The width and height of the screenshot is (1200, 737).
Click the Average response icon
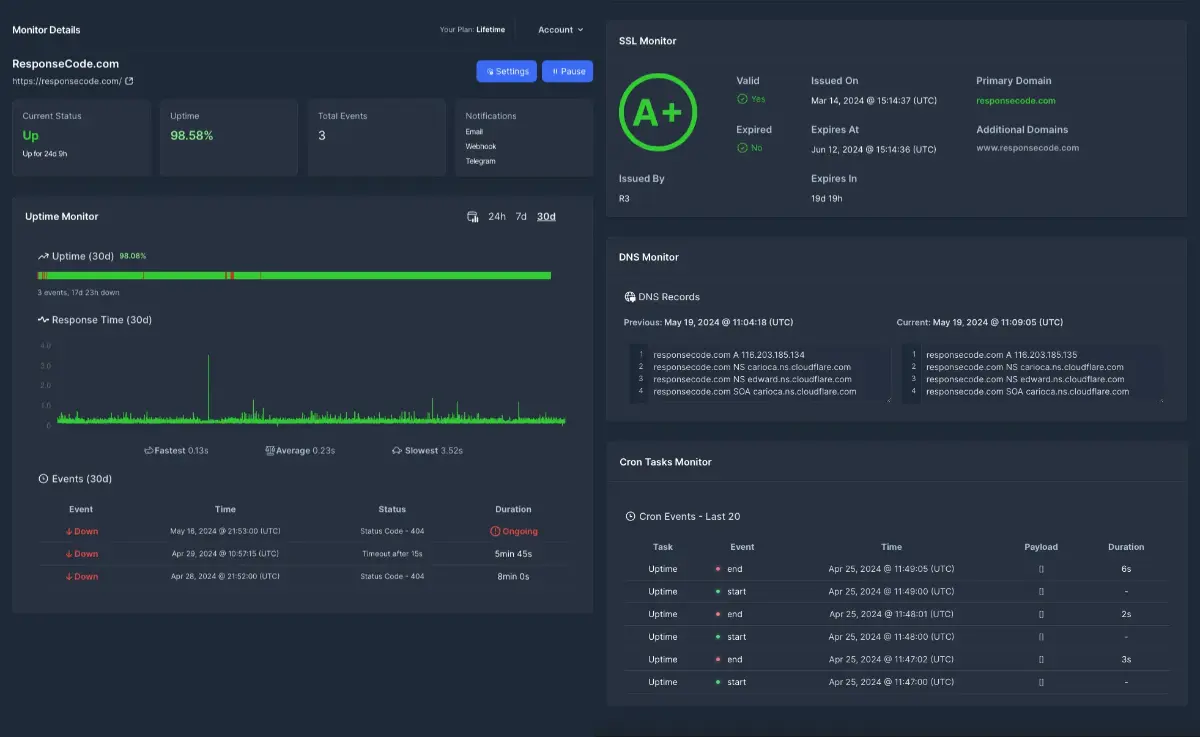pos(270,451)
